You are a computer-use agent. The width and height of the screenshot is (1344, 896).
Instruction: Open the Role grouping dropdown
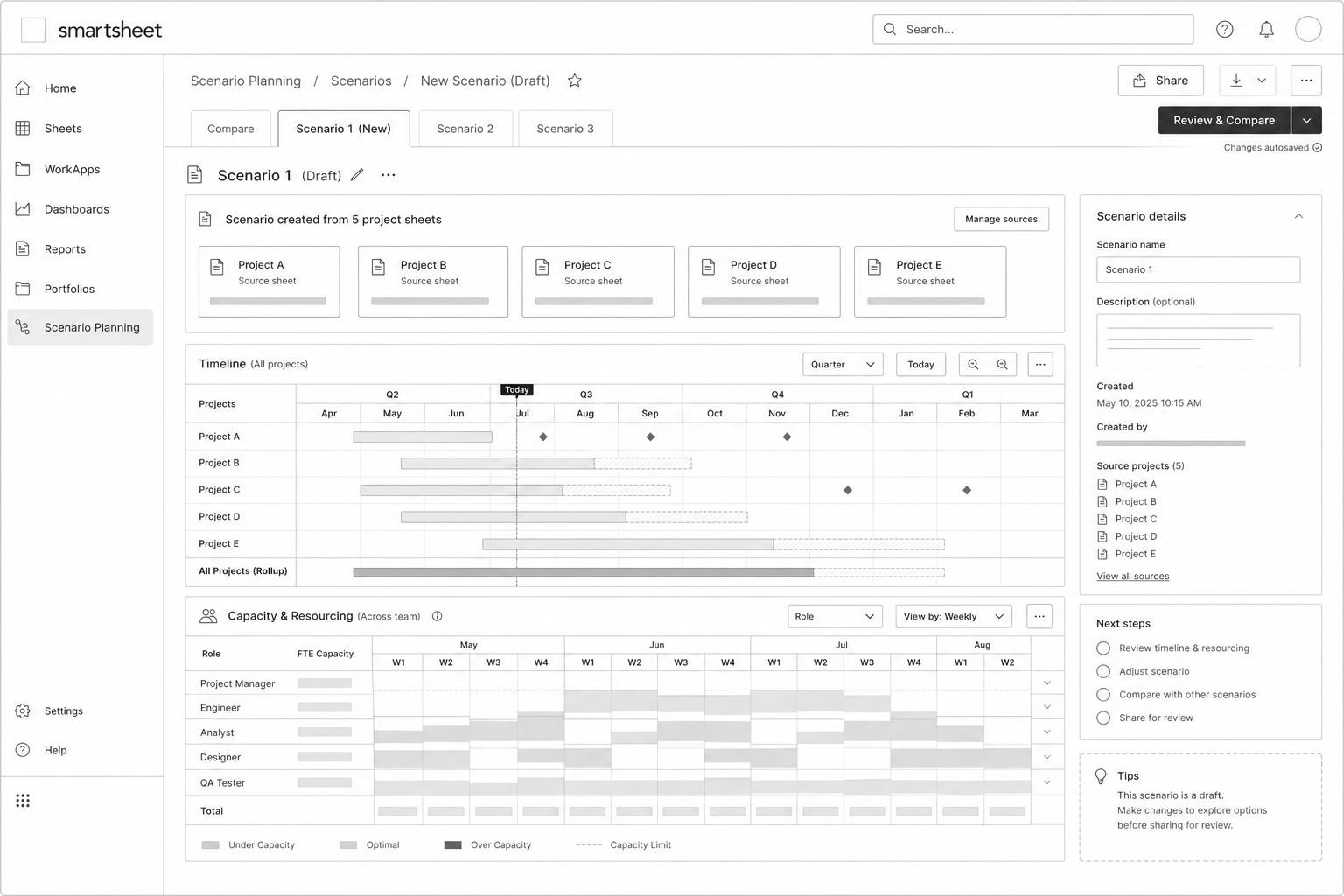[835, 616]
